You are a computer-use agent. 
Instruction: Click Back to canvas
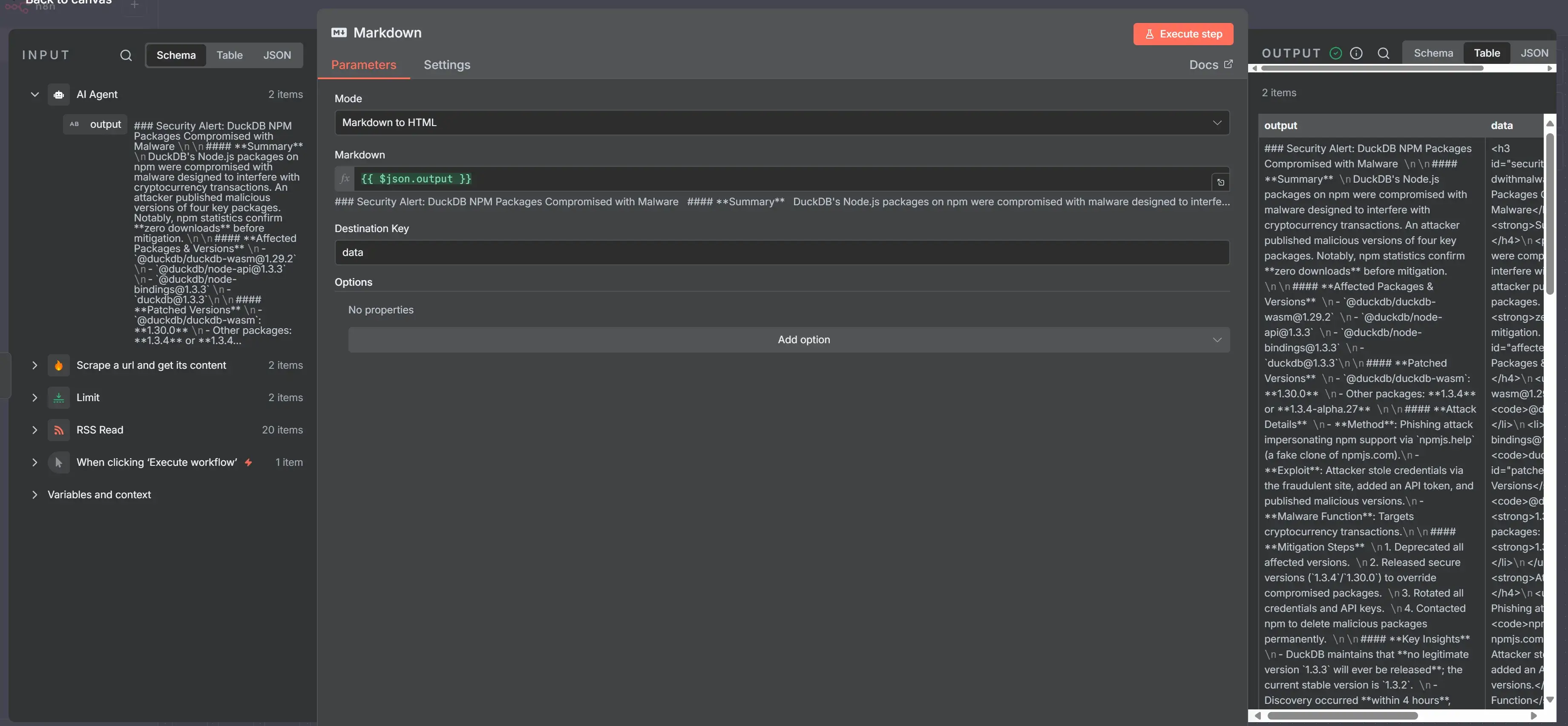(69, 3)
